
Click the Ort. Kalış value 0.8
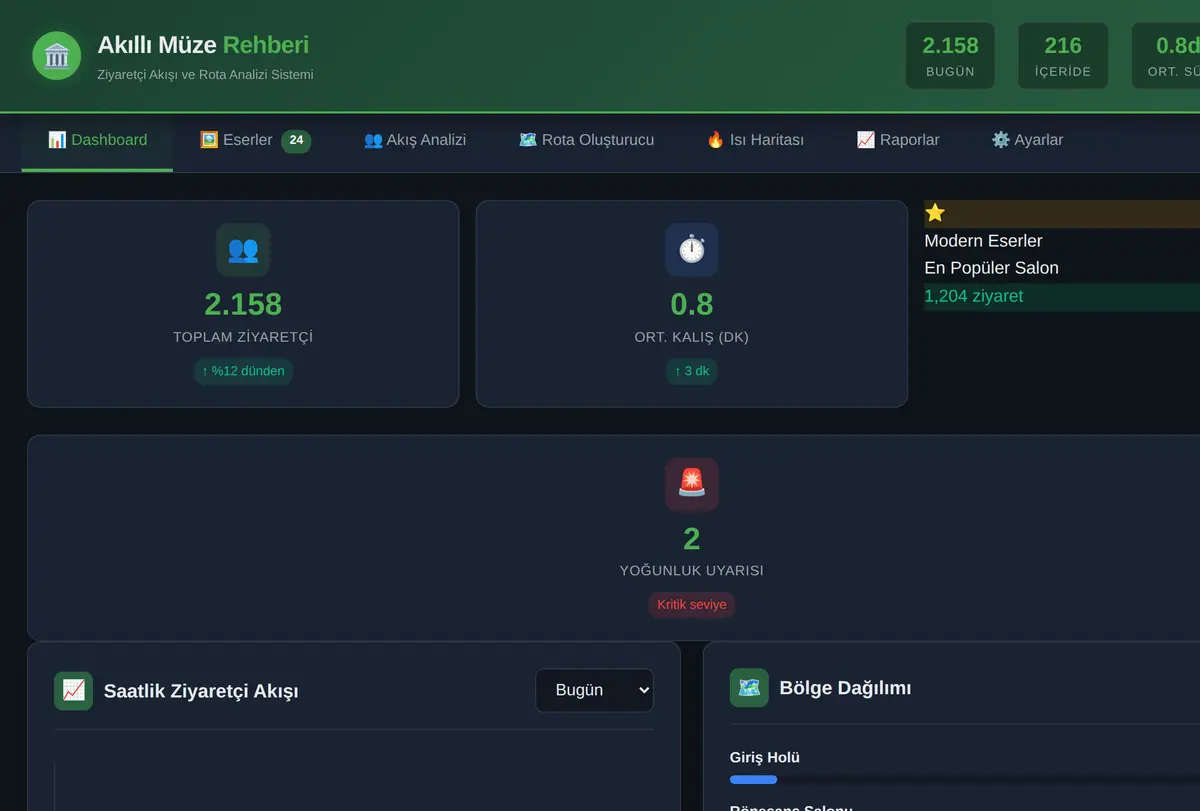pyautogui.click(x=692, y=304)
